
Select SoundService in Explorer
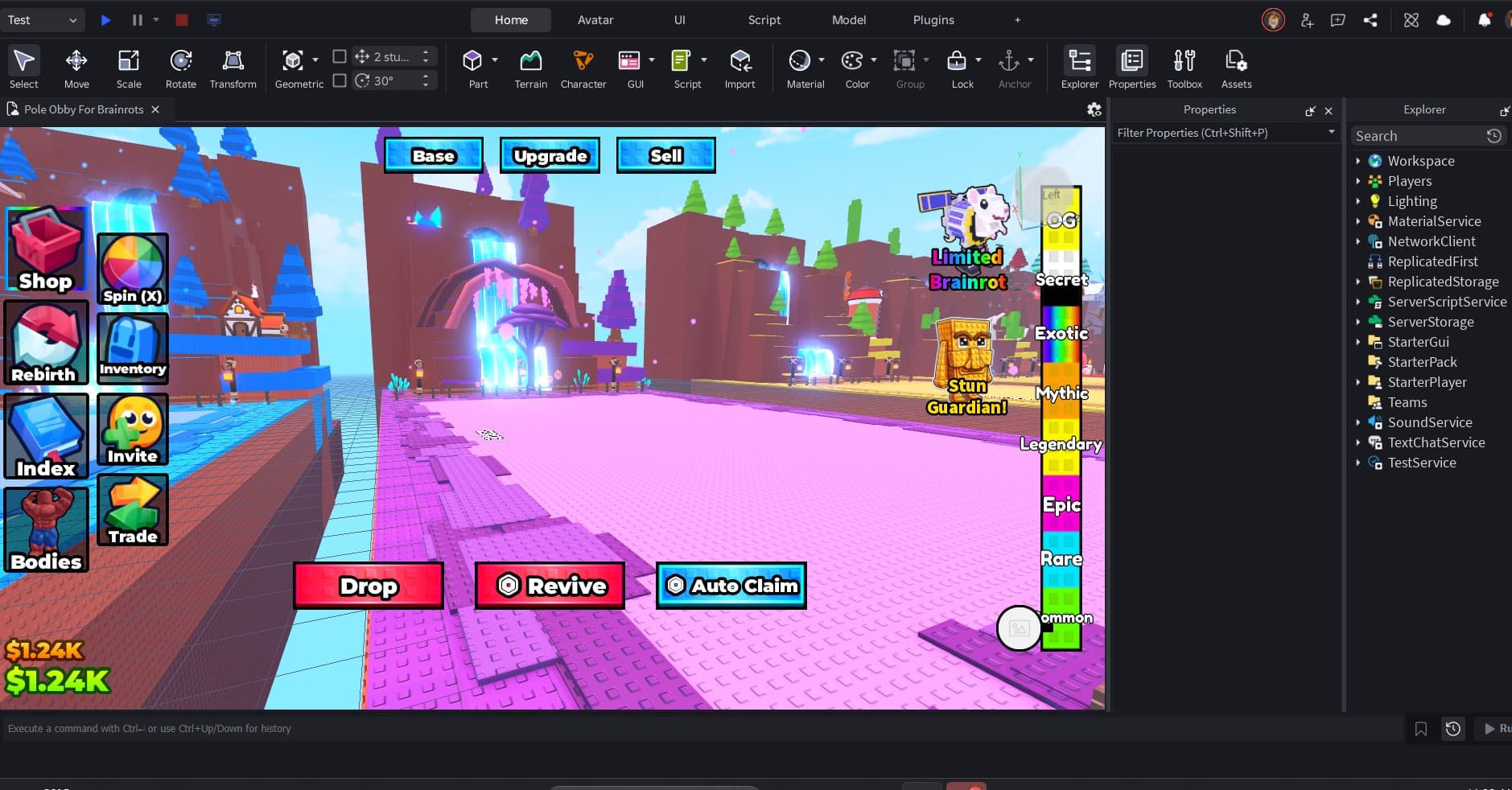pyautogui.click(x=1430, y=422)
